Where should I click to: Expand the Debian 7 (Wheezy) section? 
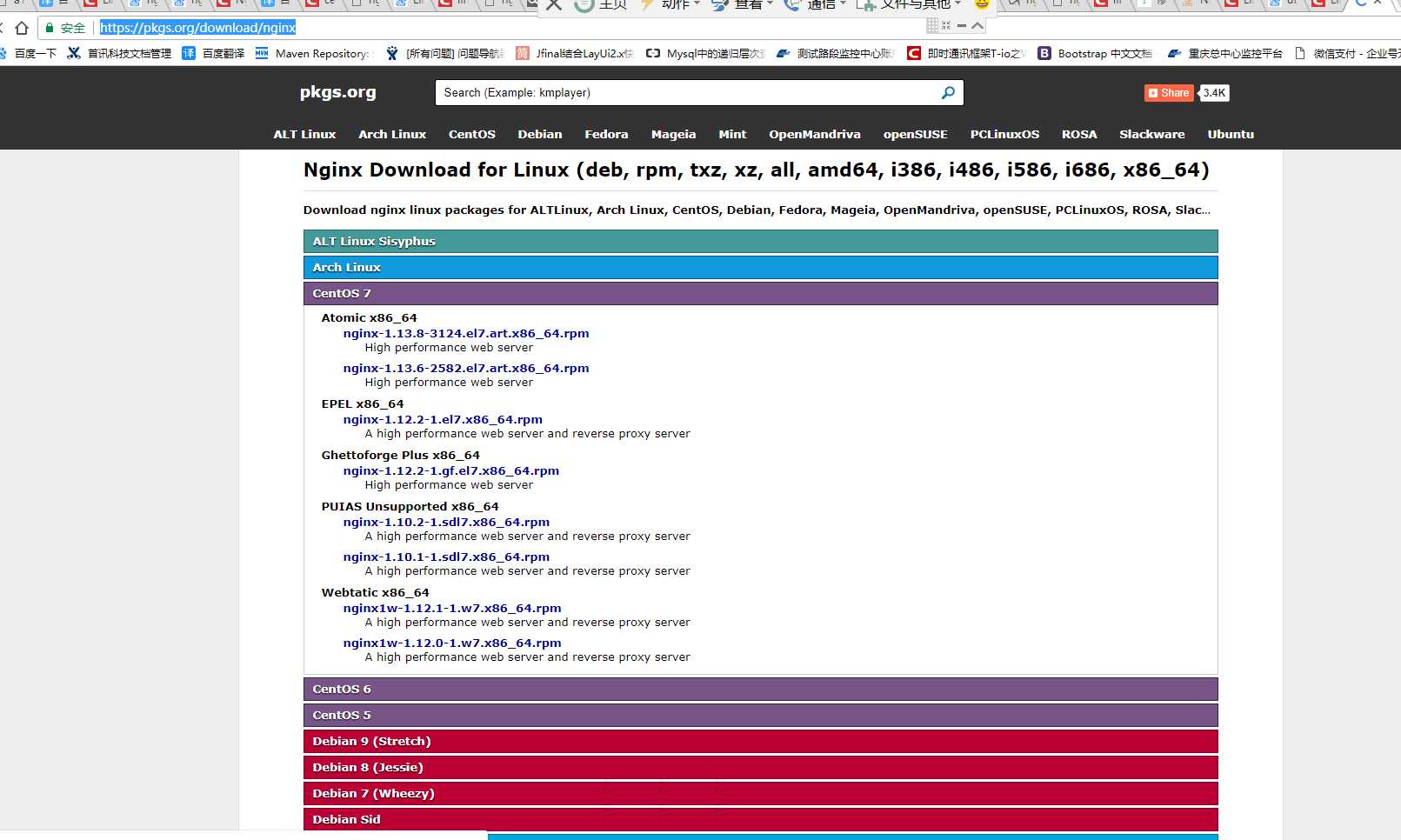[x=760, y=794]
